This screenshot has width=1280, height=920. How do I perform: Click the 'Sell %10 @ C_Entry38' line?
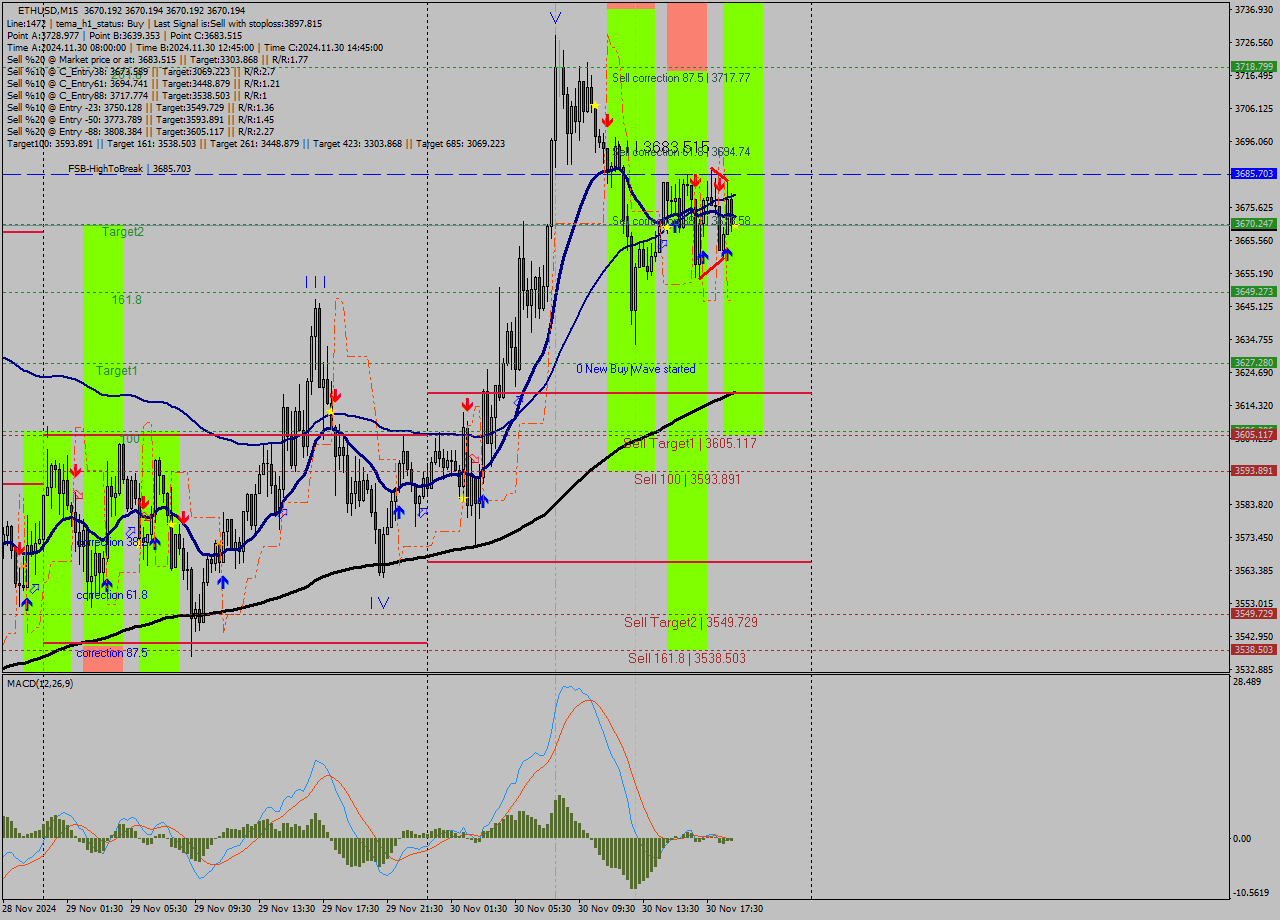(141, 71)
